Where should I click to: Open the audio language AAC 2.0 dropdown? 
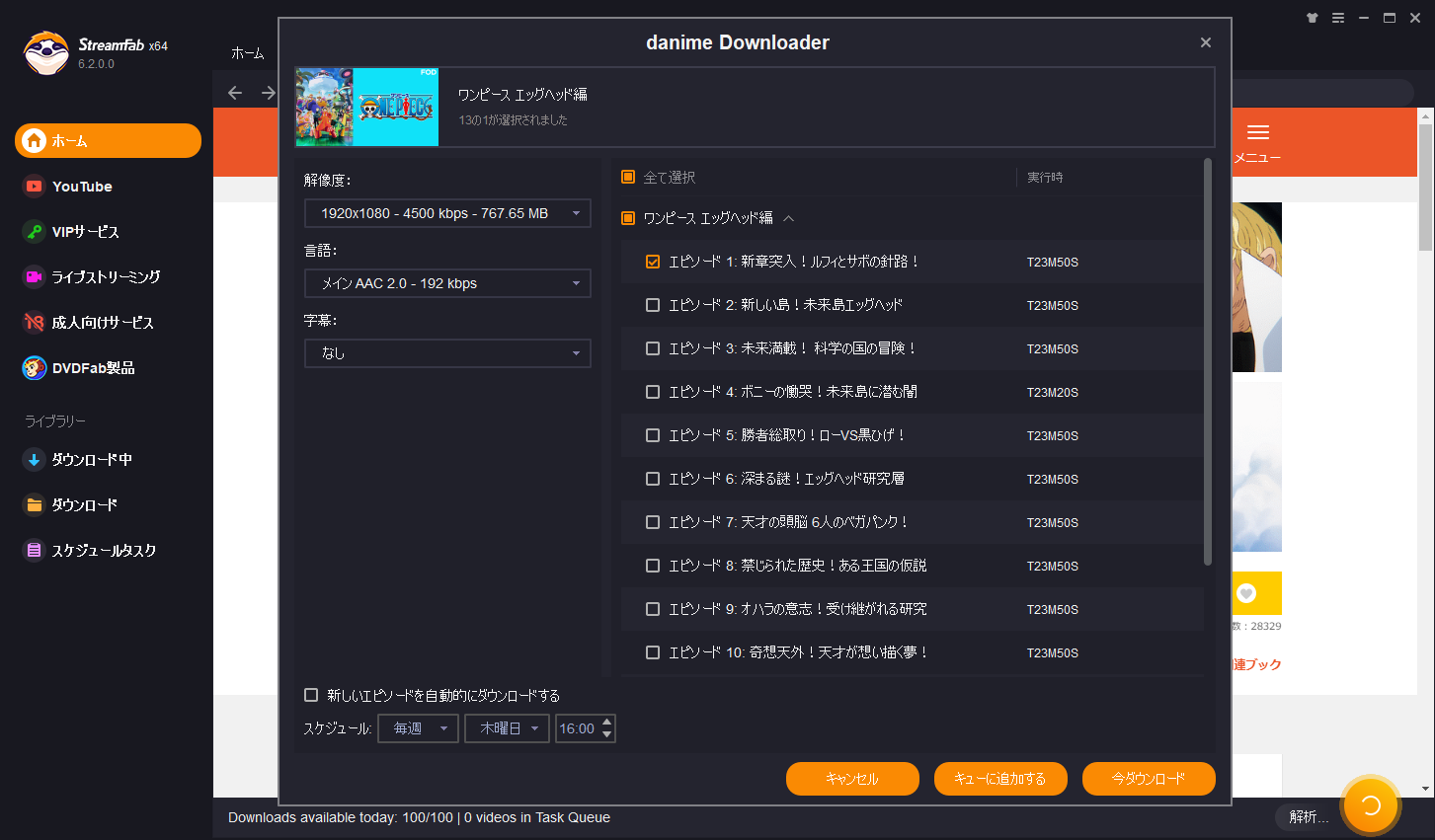coord(447,283)
